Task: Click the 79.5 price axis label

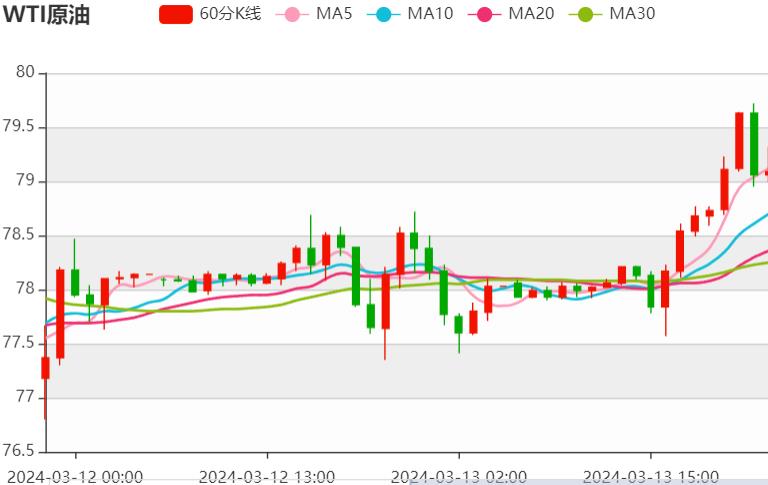Action: click(x=19, y=126)
